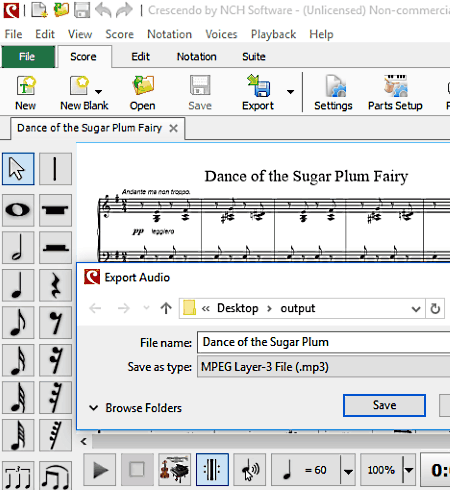Open the Score menu
The height and width of the screenshot is (492, 450).
coord(119,34)
